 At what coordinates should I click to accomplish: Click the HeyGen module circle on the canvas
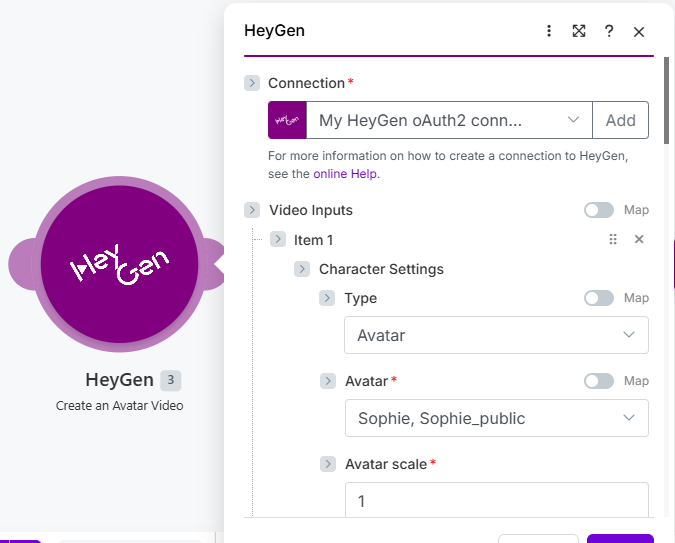(119, 264)
